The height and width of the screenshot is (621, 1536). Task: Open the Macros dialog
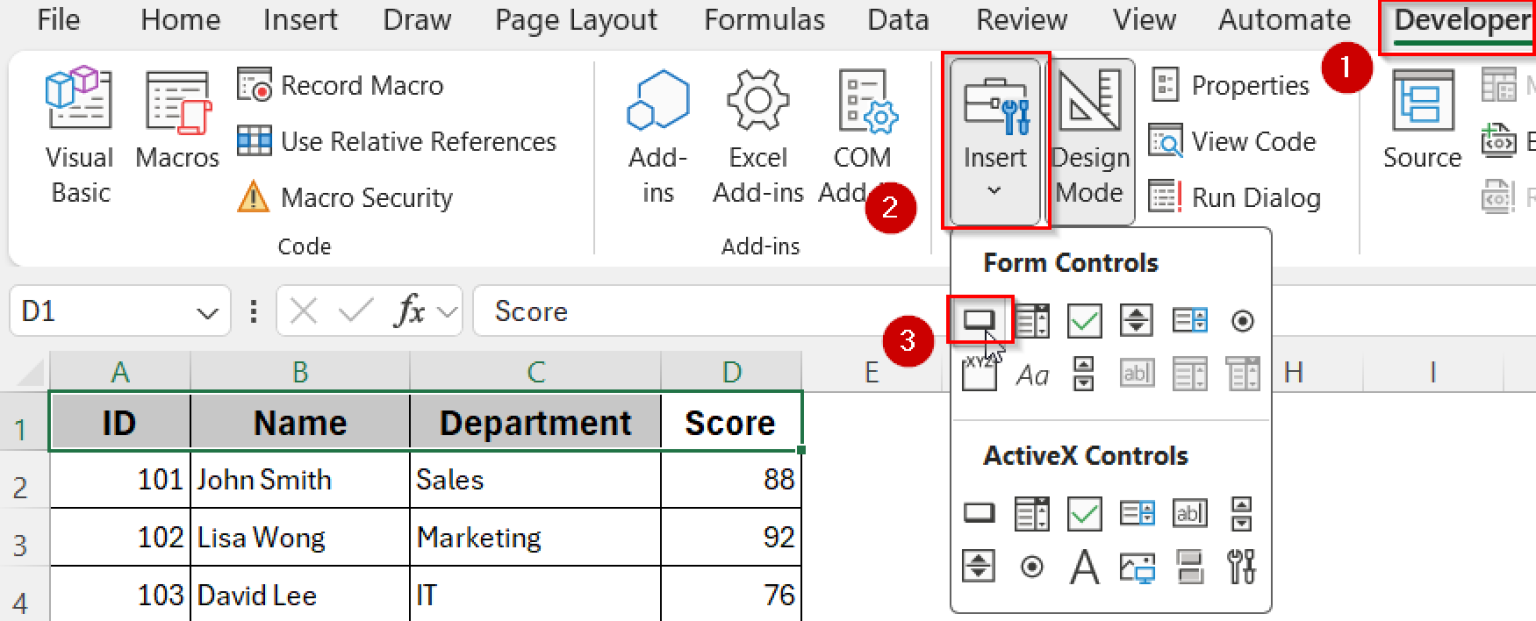(176, 120)
